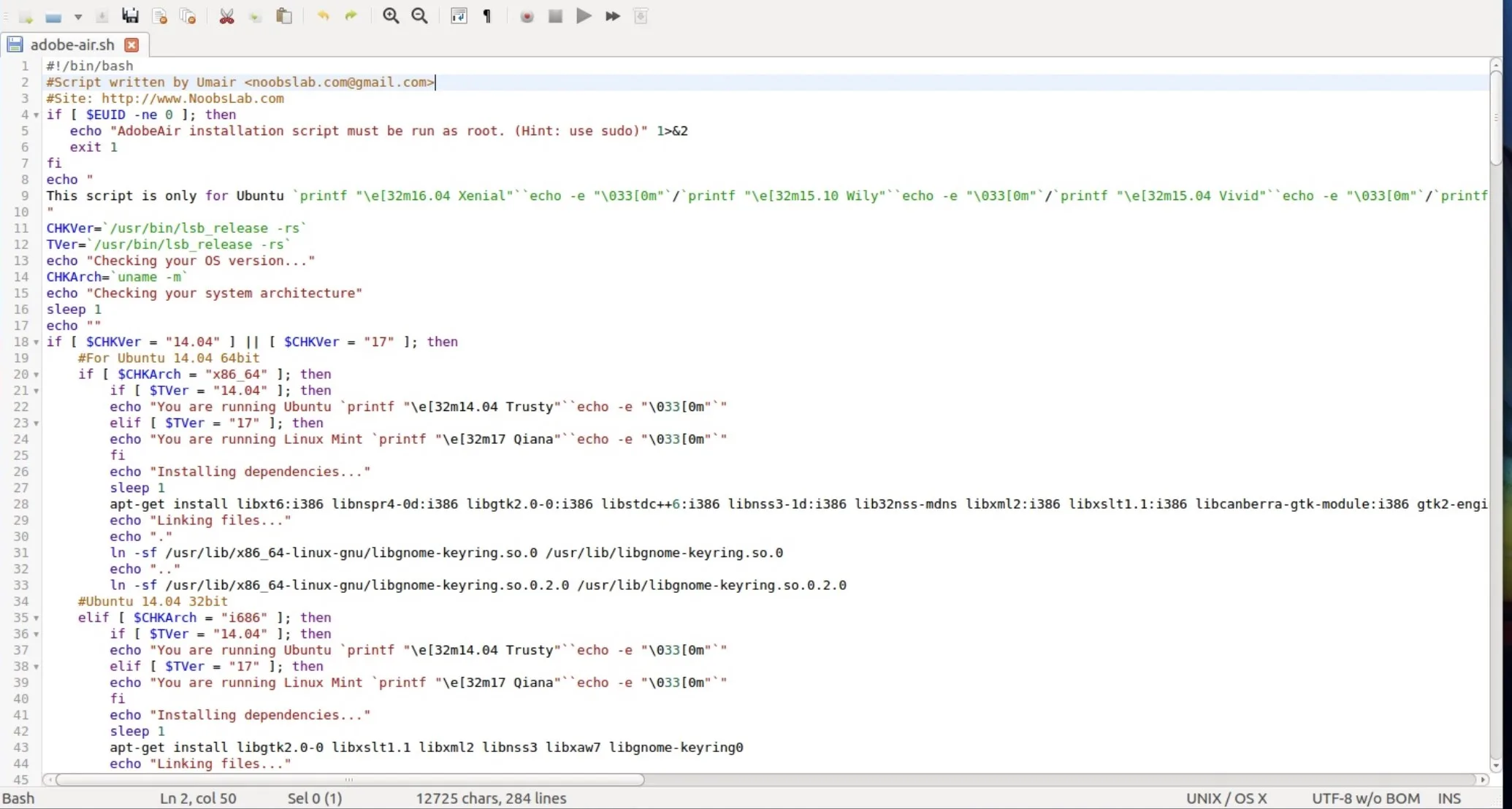The height and width of the screenshot is (809, 1512).
Task: Close the adobe-air.sh tab
Action: click(131, 45)
